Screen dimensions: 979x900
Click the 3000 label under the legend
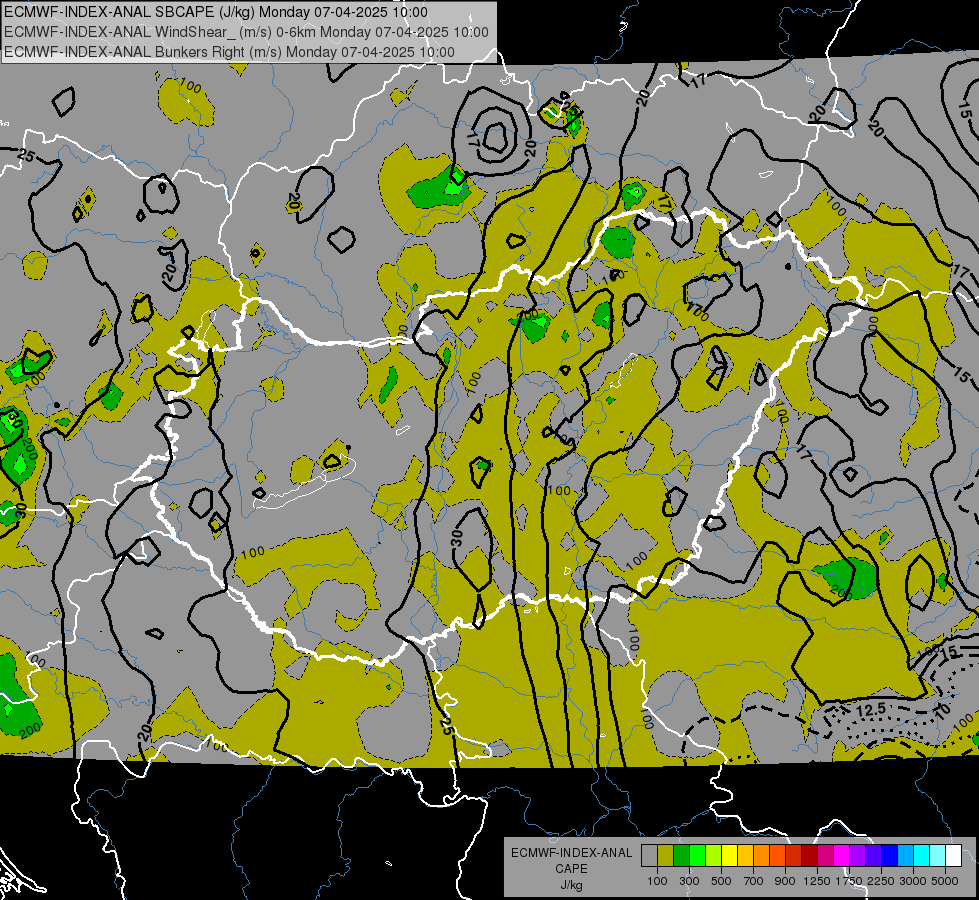913,881
